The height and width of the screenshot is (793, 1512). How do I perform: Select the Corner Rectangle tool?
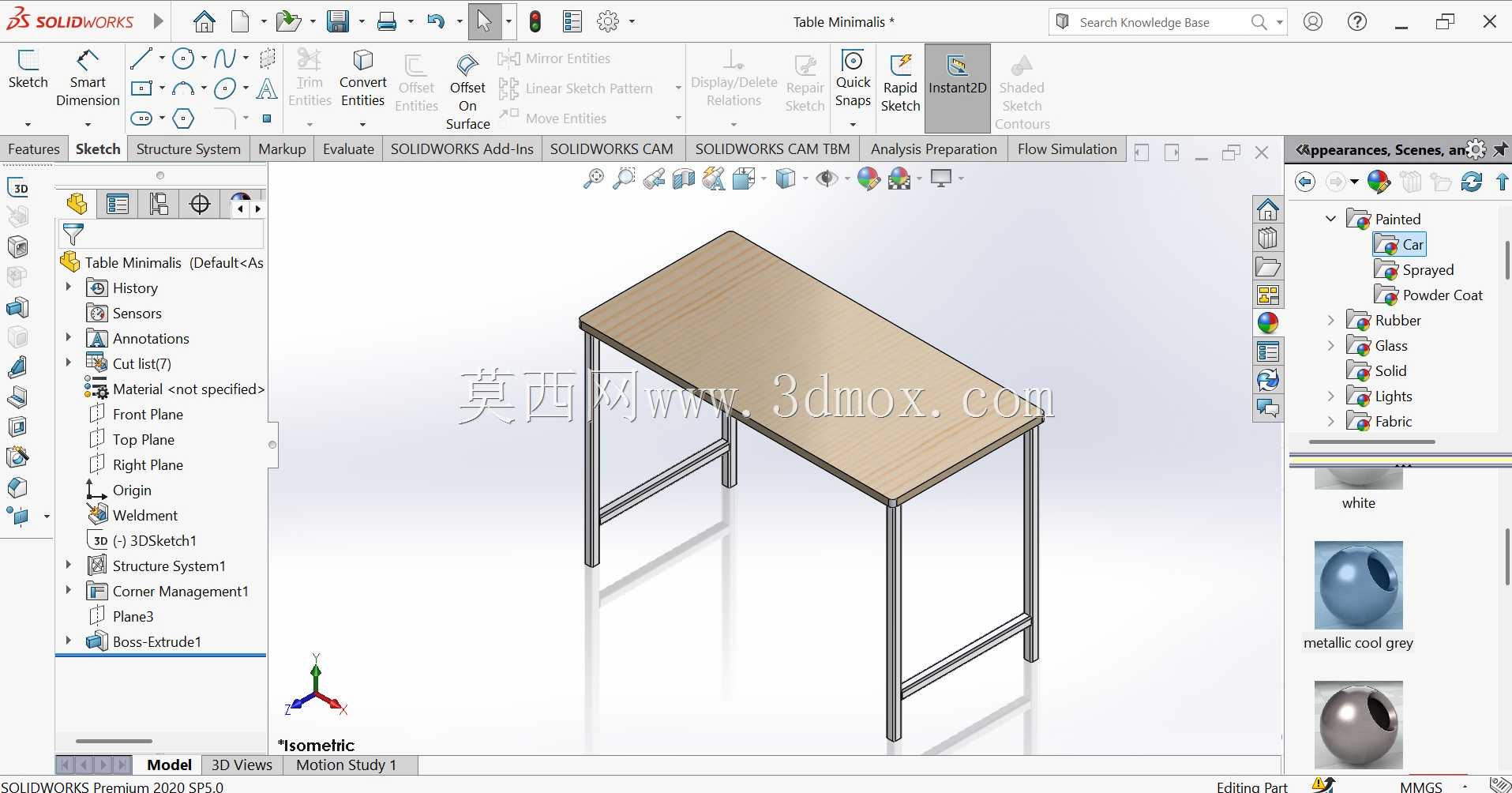click(x=141, y=88)
